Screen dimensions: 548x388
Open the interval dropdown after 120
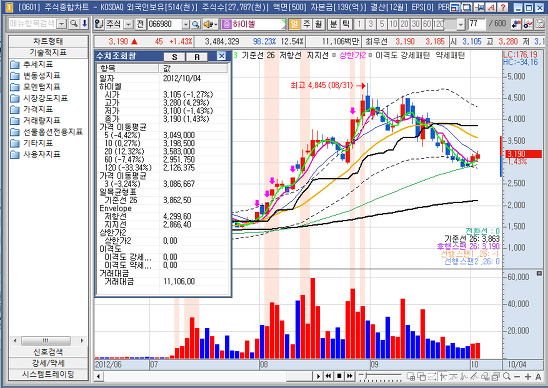click(x=461, y=24)
